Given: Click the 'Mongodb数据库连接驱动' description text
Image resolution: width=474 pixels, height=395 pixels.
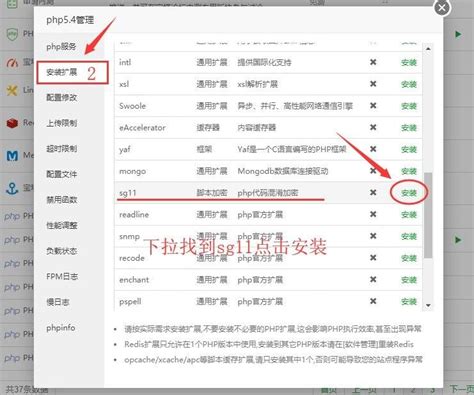Looking at the screenshot, I should [283, 171].
